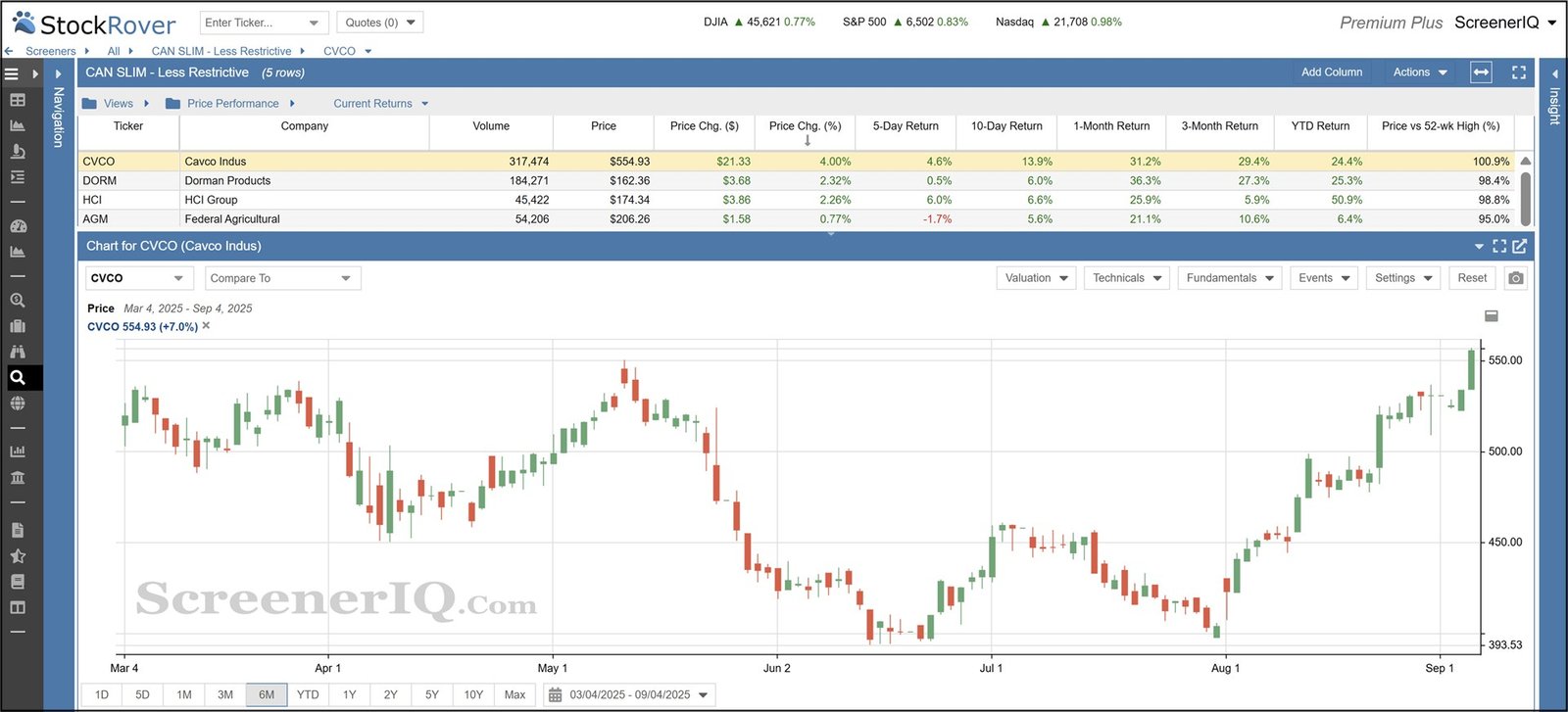
Task: Open the globe icon in left sidebar
Action: [18, 403]
